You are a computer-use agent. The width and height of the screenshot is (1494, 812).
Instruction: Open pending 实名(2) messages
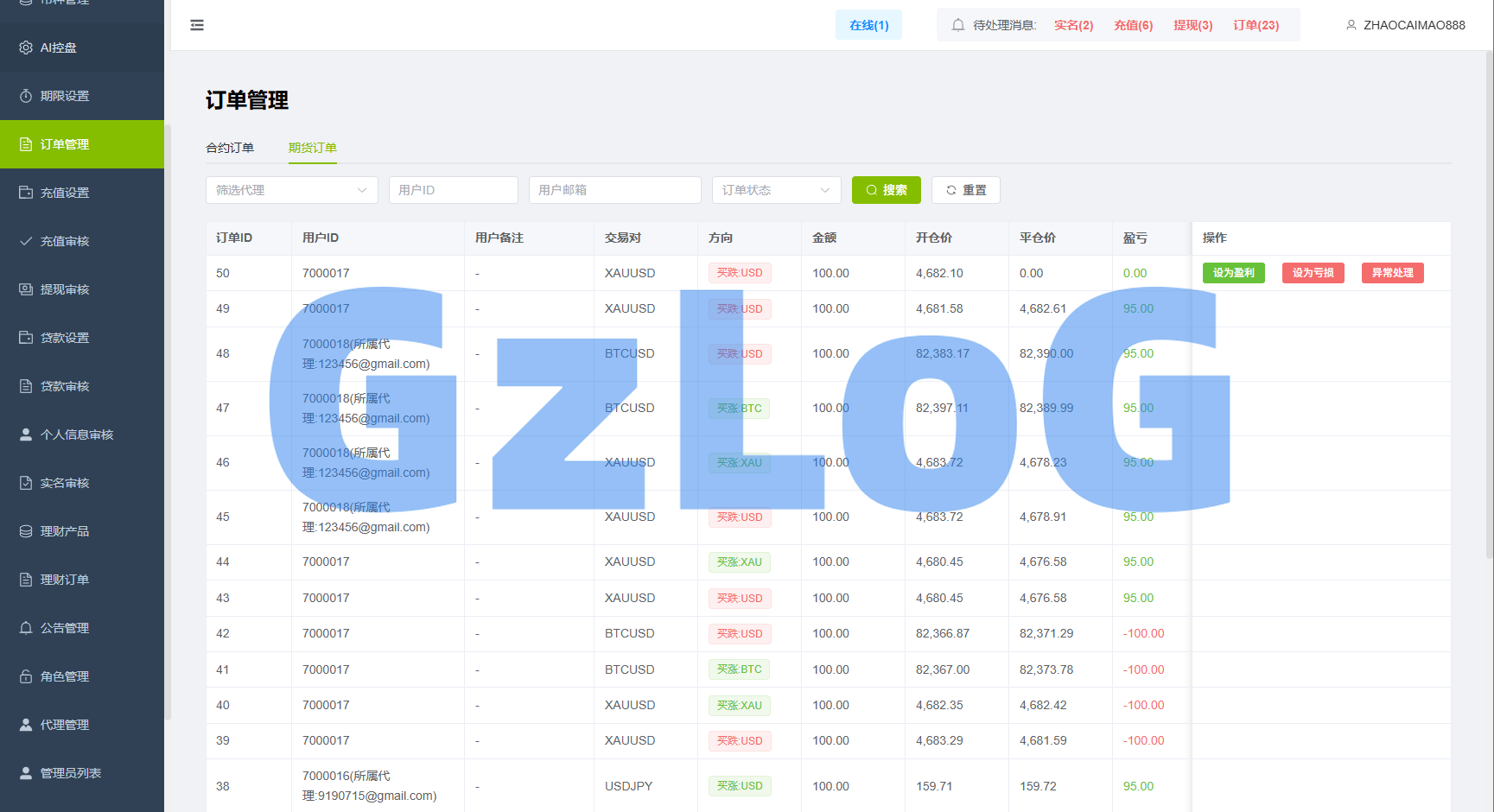click(1073, 25)
